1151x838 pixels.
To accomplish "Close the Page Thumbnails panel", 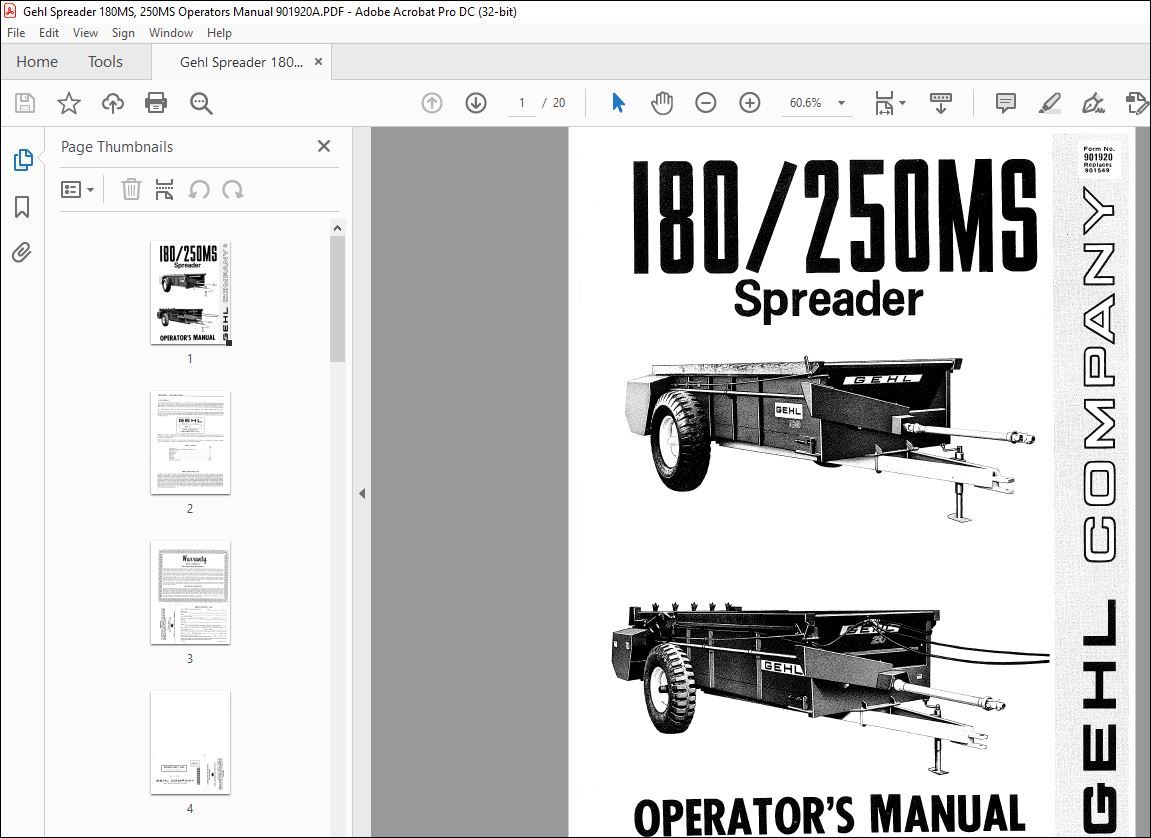I will point(324,146).
